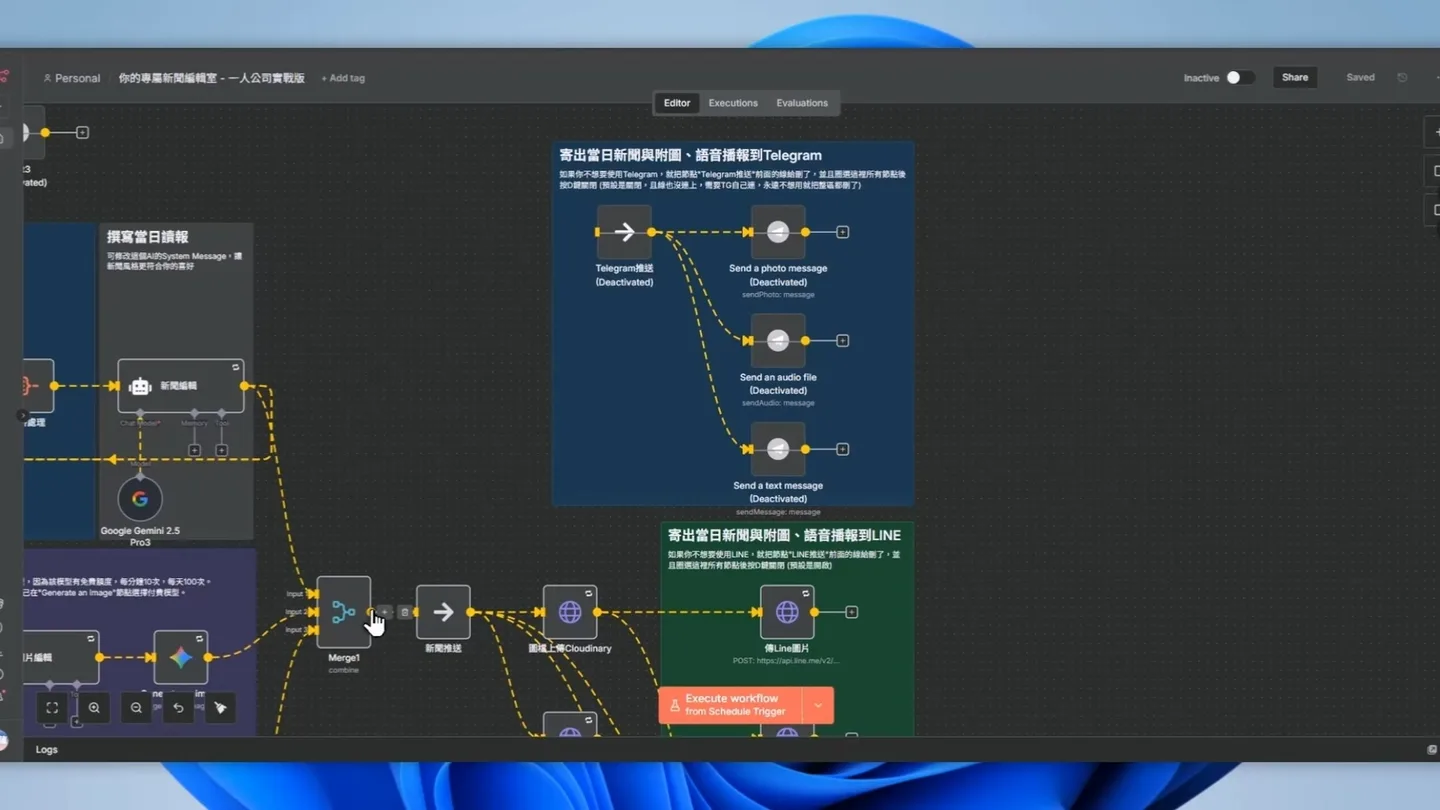Add memory to 新聞編輯 agent plus button
Screen dimensions: 1440x810
195,450
